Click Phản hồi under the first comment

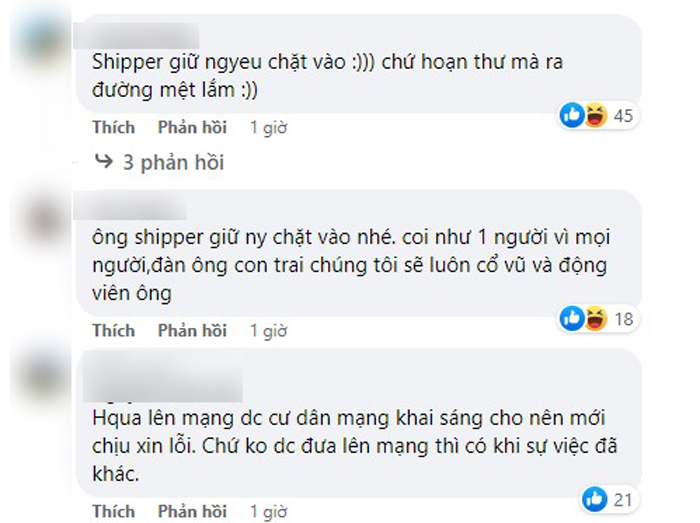(192, 127)
